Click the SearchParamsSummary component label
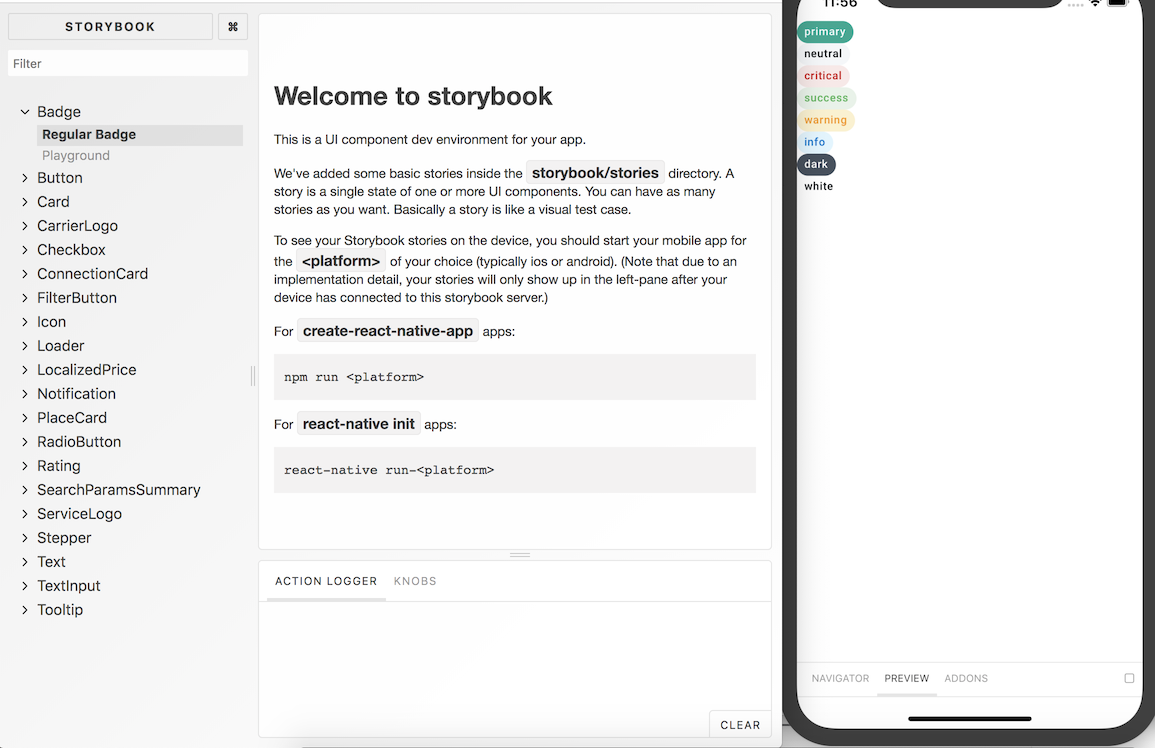This screenshot has height=748, width=1155. tap(119, 490)
